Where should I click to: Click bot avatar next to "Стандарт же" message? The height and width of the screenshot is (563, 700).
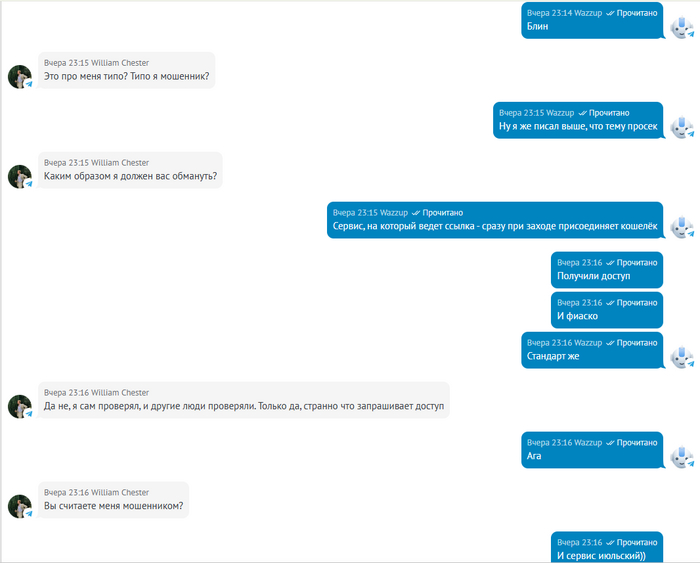(682, 356)
